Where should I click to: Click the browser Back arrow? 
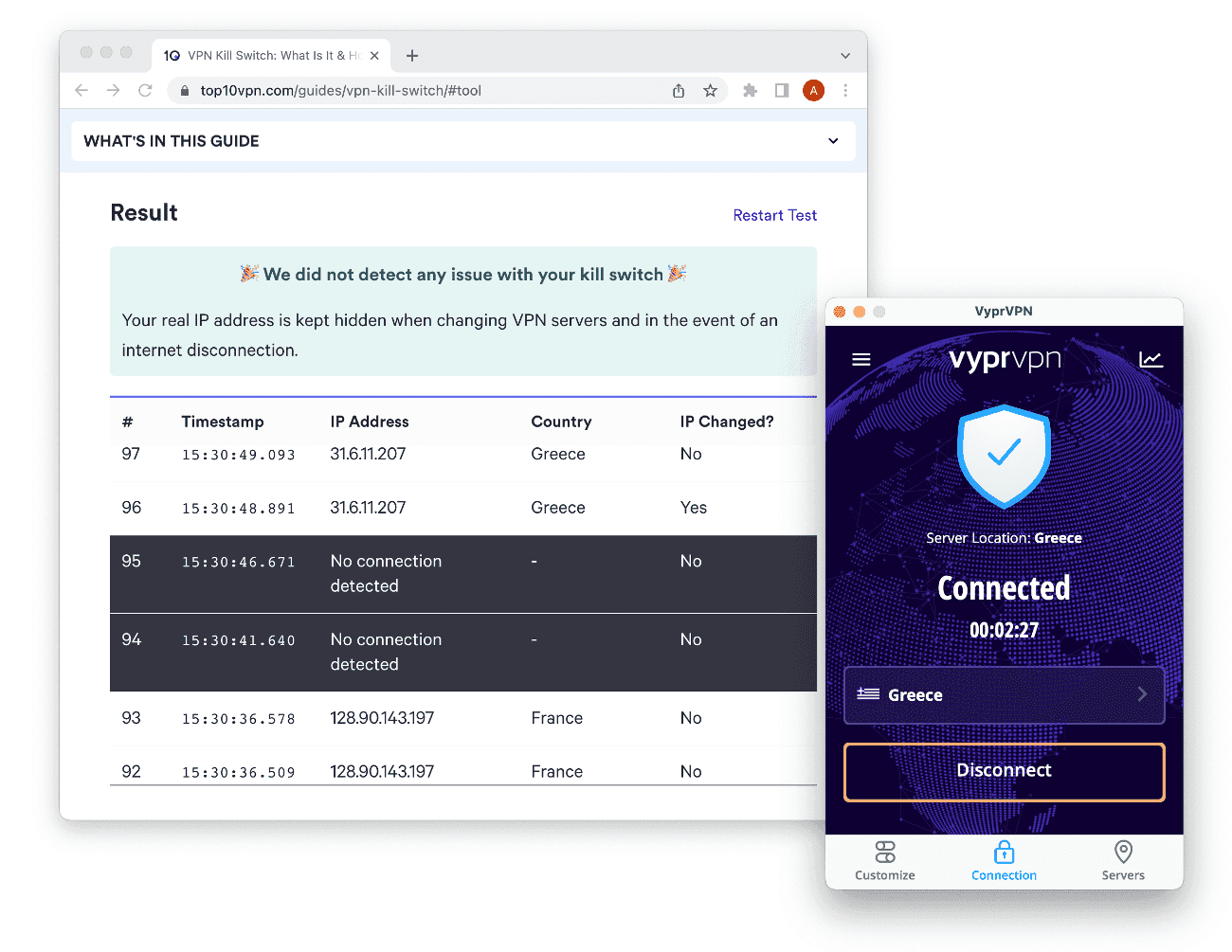tap(82, 90)
